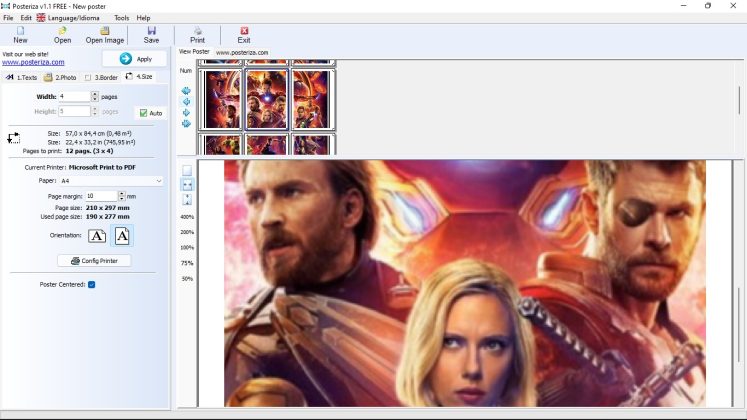Click the Apply button
The width and height of the screenshot is (747, 420).
click(135, 59)
